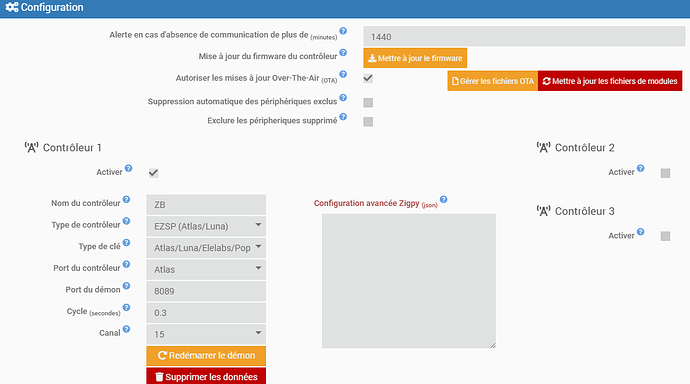690x384 pixels.
Task: Click antenna icon next to Contrôleur 1
Action: 31,147
